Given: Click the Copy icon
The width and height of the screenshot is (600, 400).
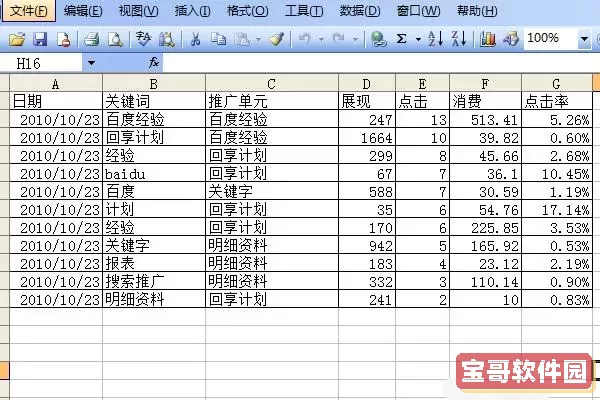Looking at the screenshot, I should tap(218, 39).
